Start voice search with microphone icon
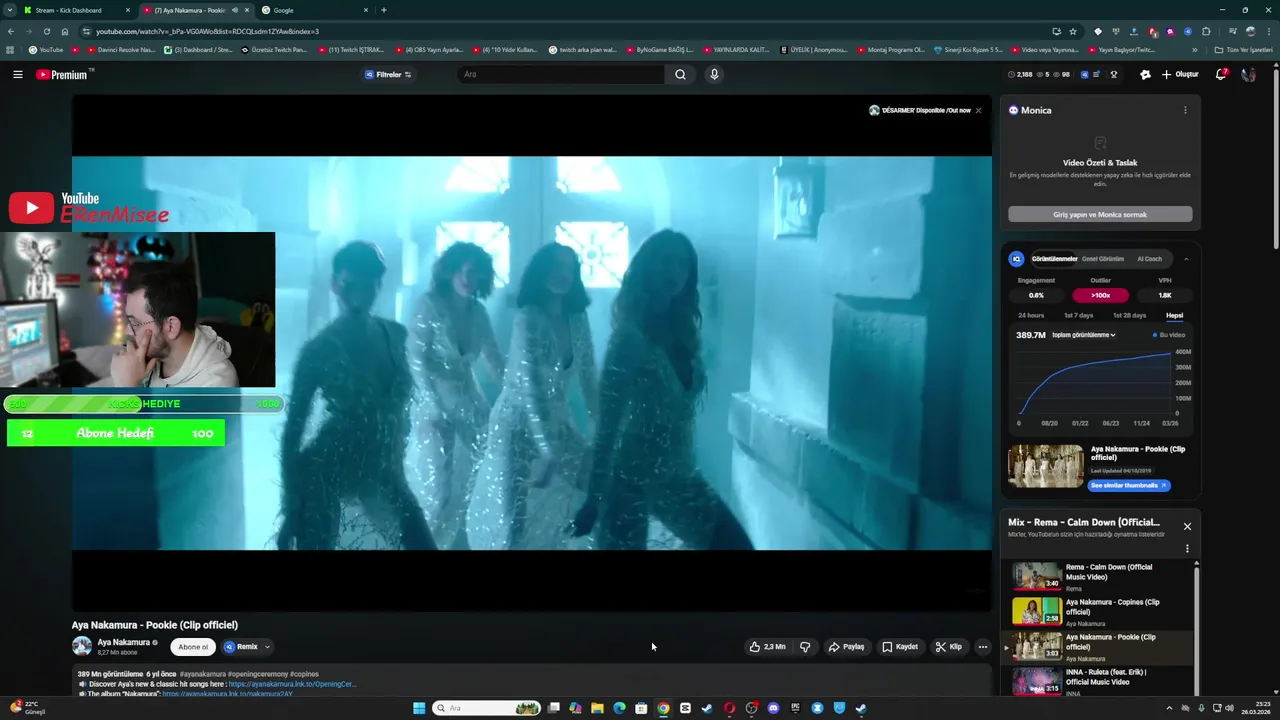 714,74
